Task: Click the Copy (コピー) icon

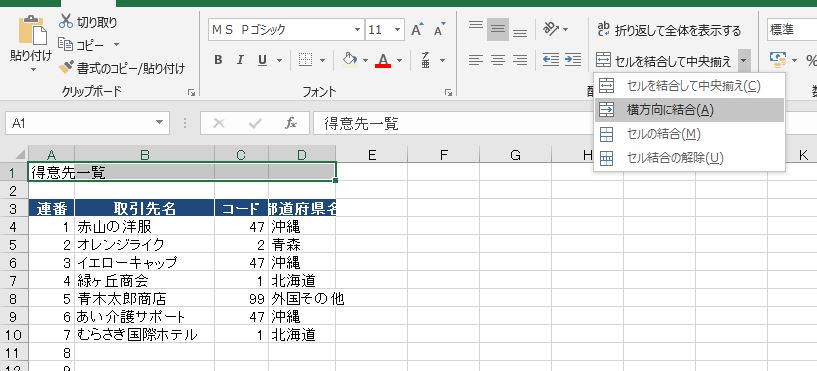Action: (65, 44)
